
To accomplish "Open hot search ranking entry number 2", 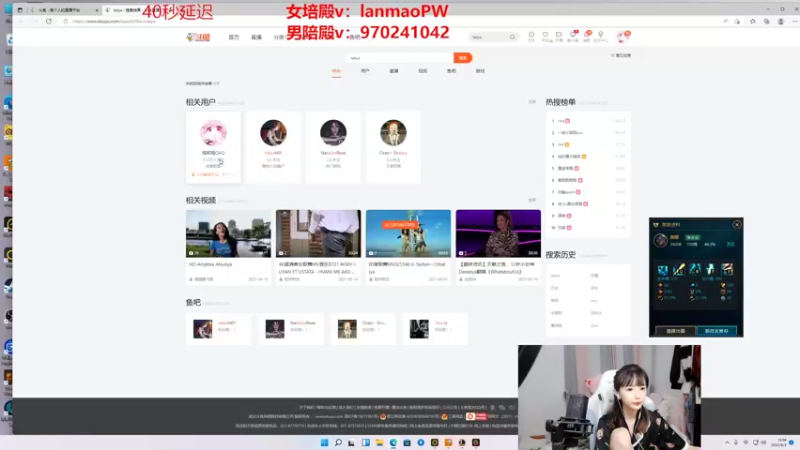I will tap(588, 133).
